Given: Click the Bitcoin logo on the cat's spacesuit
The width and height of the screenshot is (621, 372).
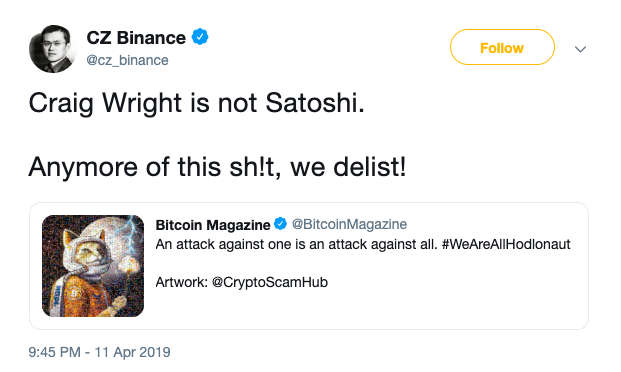Looking at the screenshot, I should (74, 294).
